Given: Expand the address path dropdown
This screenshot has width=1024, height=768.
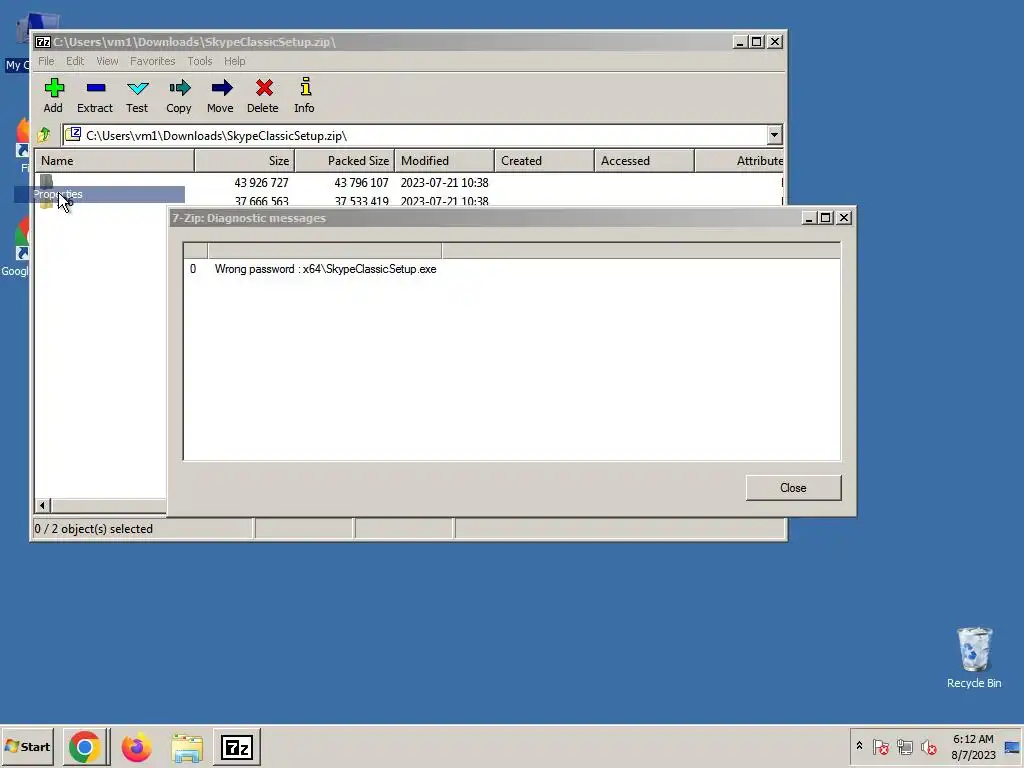Looking at the screenshot, I should (x=775, y=135).
